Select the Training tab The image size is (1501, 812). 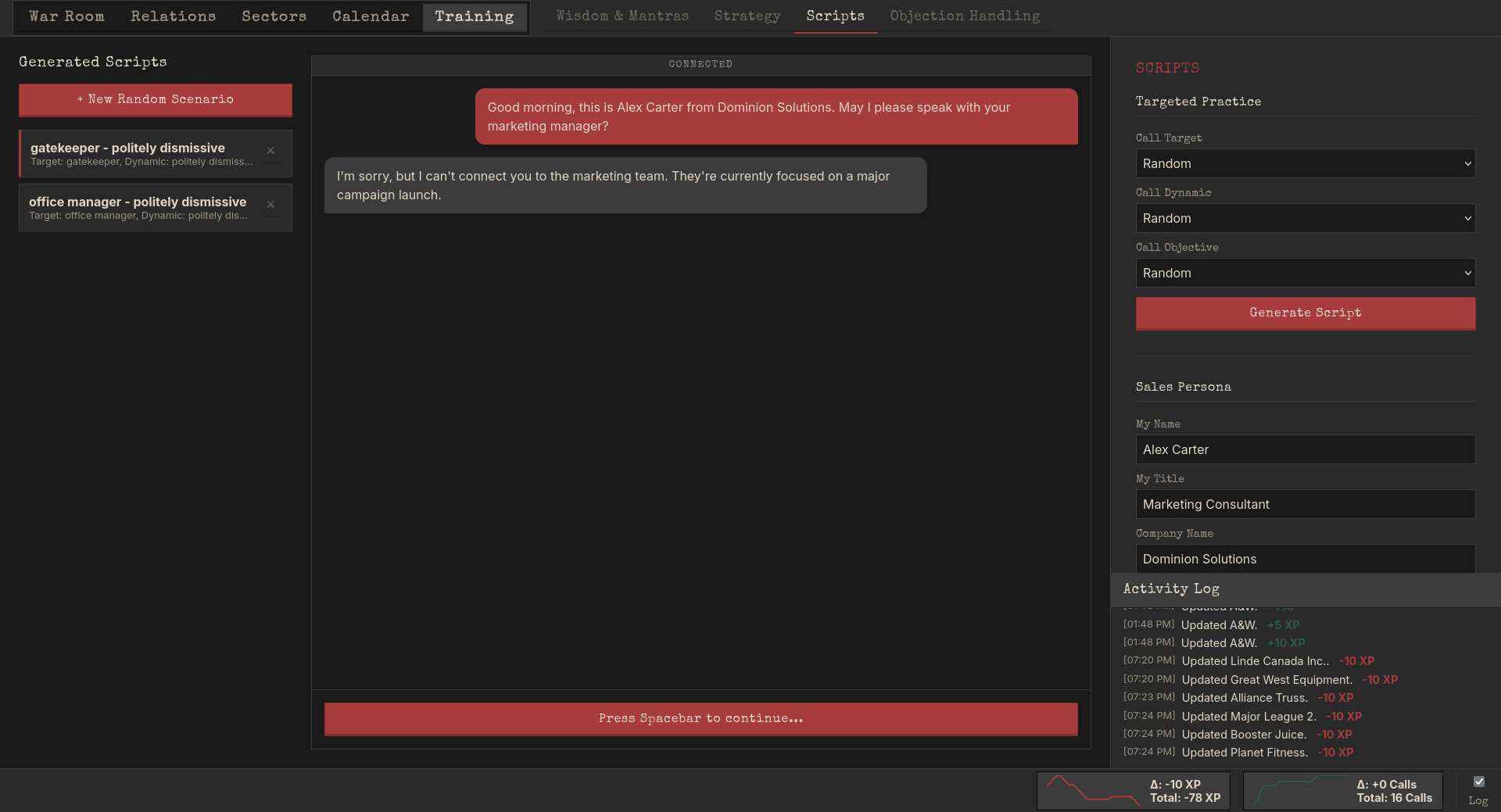coord(475,16)
